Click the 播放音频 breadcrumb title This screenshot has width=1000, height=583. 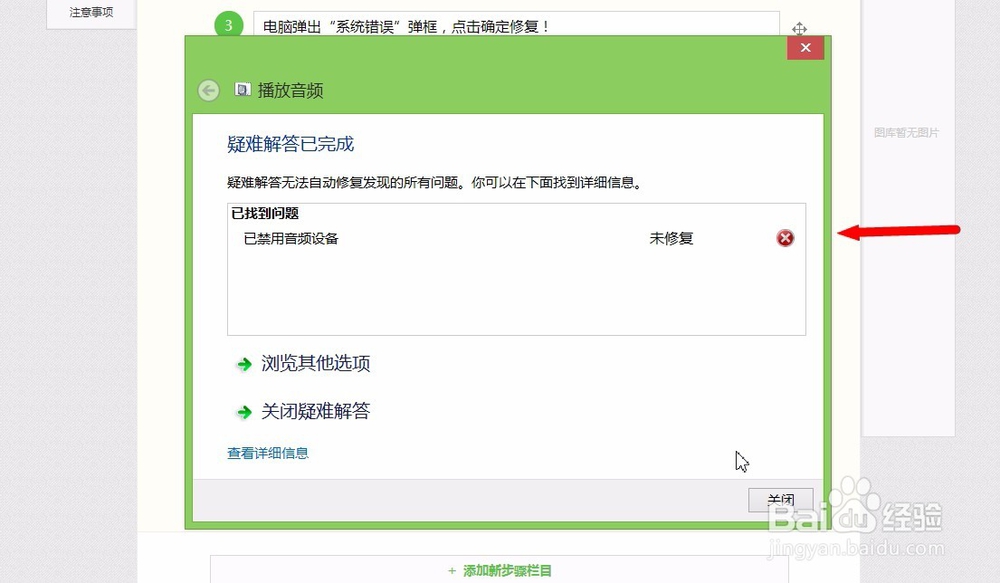click(x=289, y=90)
